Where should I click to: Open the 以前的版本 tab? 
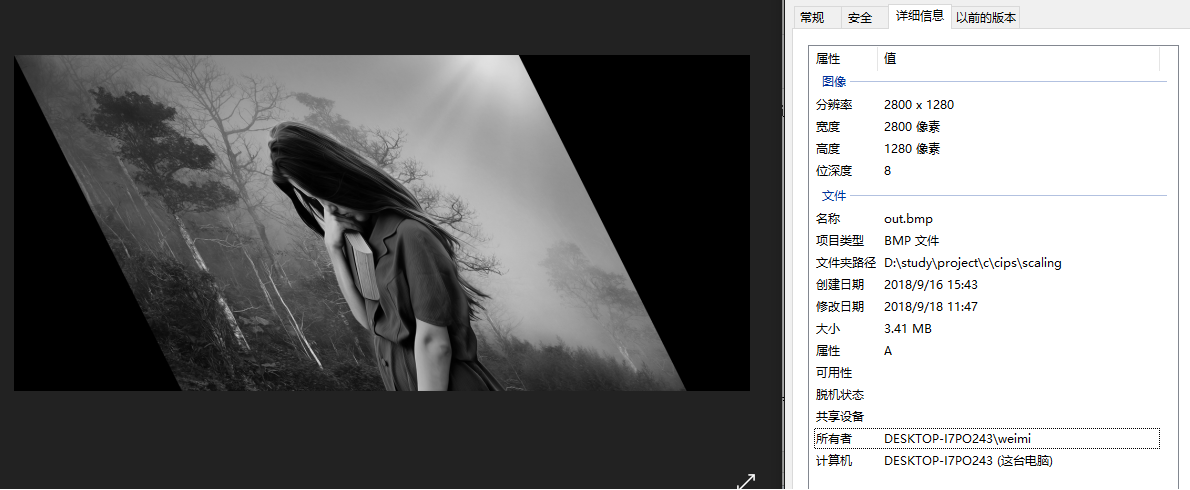click(x=986, y=17)
